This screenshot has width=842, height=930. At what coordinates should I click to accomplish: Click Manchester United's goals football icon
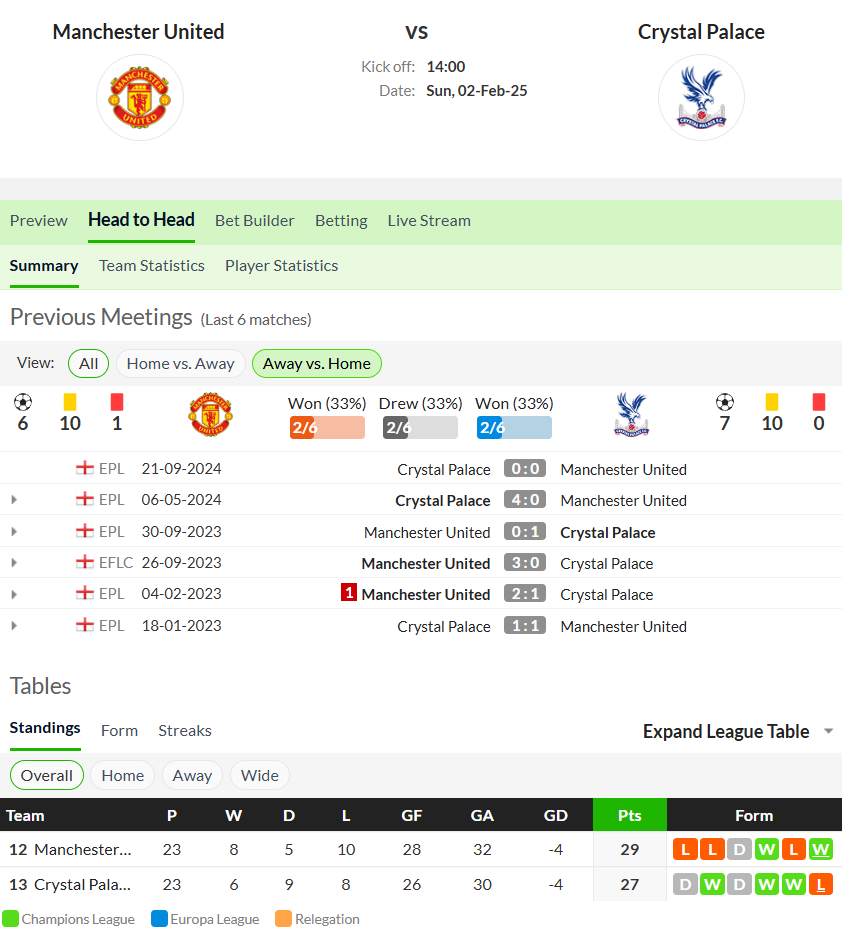click(23, 402)
